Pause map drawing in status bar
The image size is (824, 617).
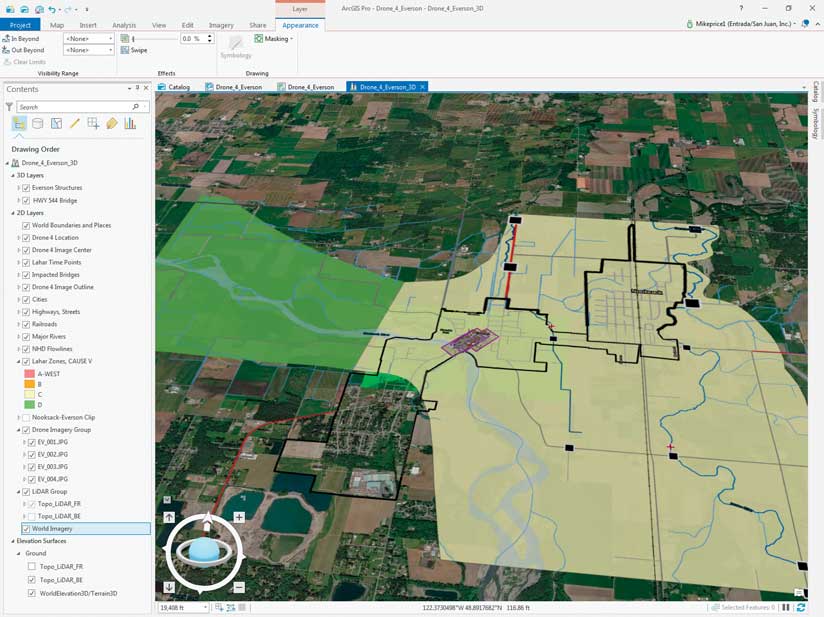click(x=786, y=607)
